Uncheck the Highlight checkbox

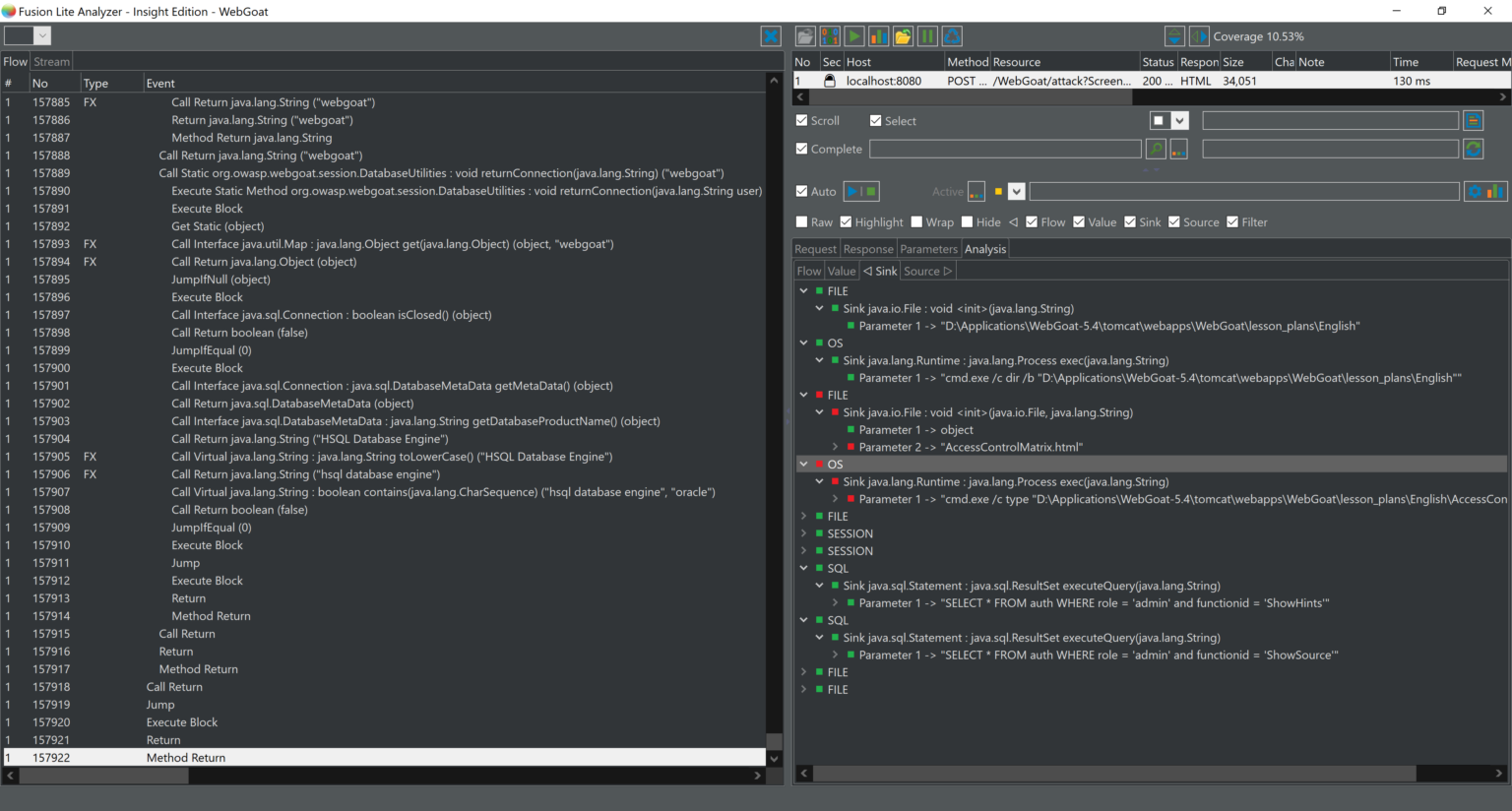click(847, 222)
